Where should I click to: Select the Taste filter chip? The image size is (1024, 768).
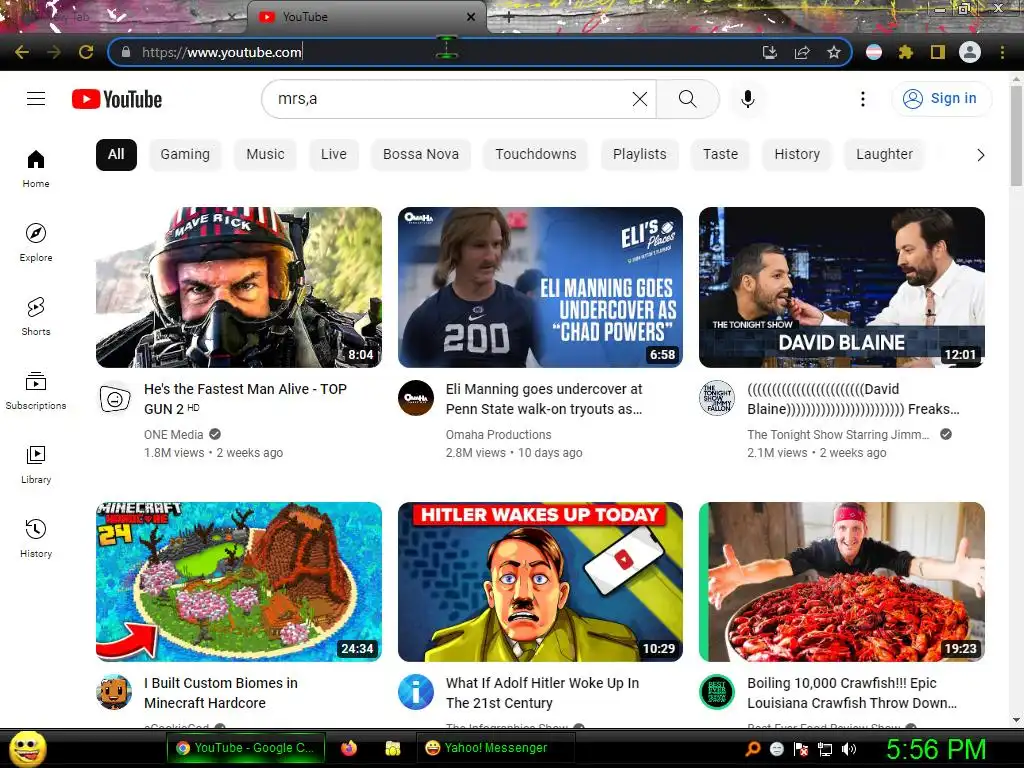(720, 155)
